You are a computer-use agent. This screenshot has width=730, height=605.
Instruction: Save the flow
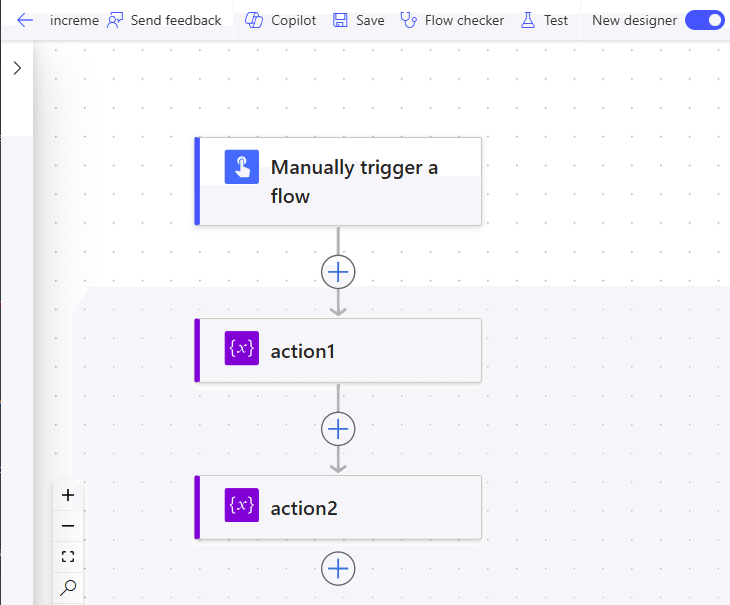tap(358, 20)
